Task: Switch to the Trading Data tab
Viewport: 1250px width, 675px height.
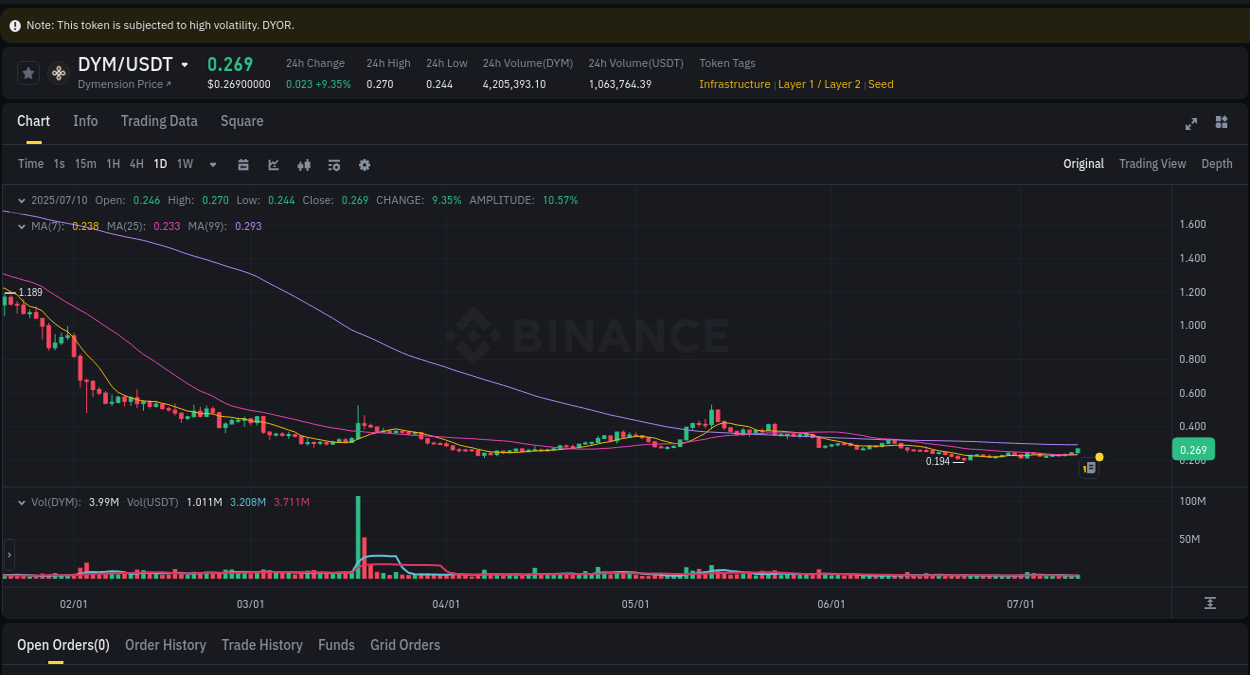Action: [x=159, y=121]
